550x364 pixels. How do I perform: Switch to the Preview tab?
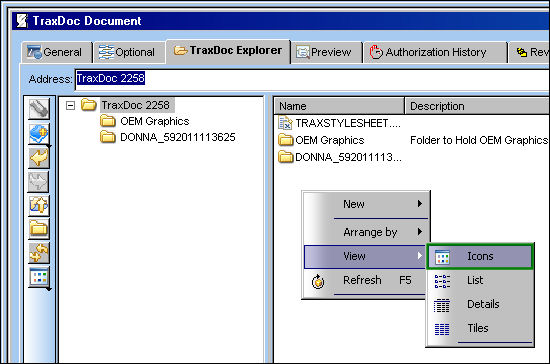tap(327, 52)
